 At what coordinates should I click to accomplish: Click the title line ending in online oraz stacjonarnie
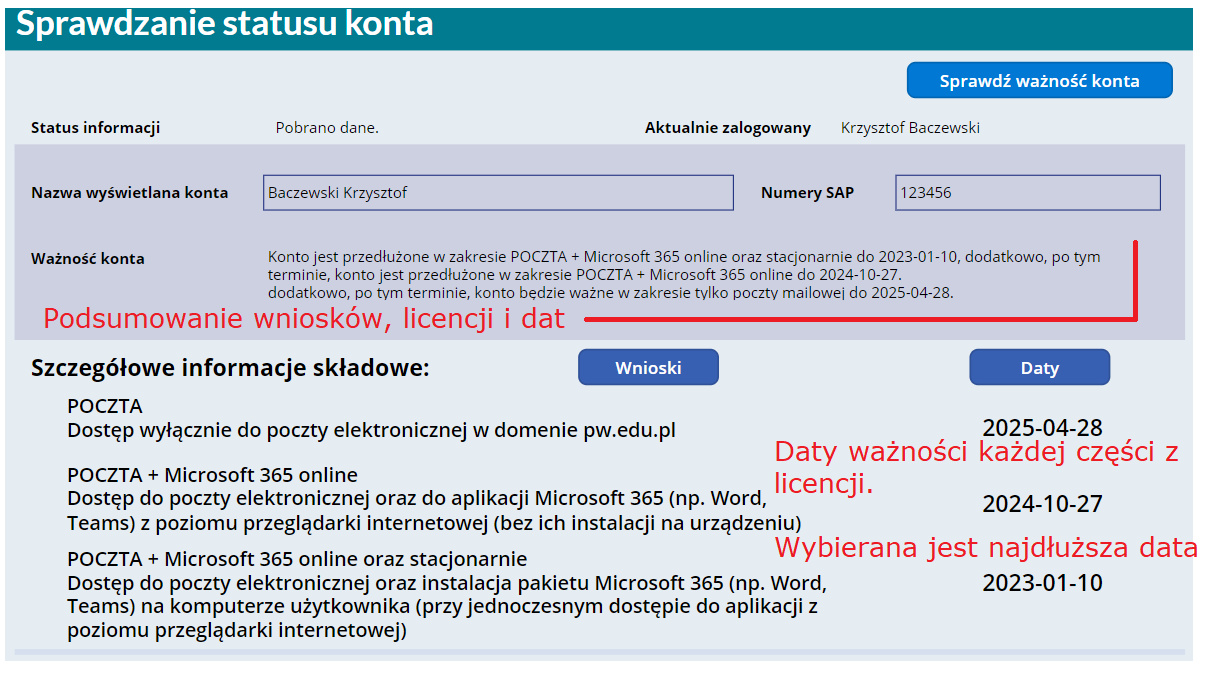(x=297, y=558)
